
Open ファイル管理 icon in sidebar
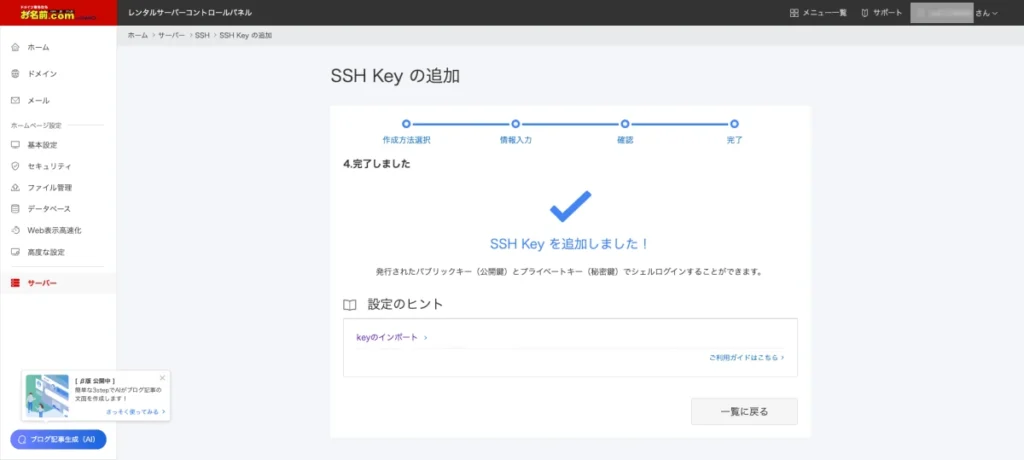pyautogui.click(x=15, y=188)
